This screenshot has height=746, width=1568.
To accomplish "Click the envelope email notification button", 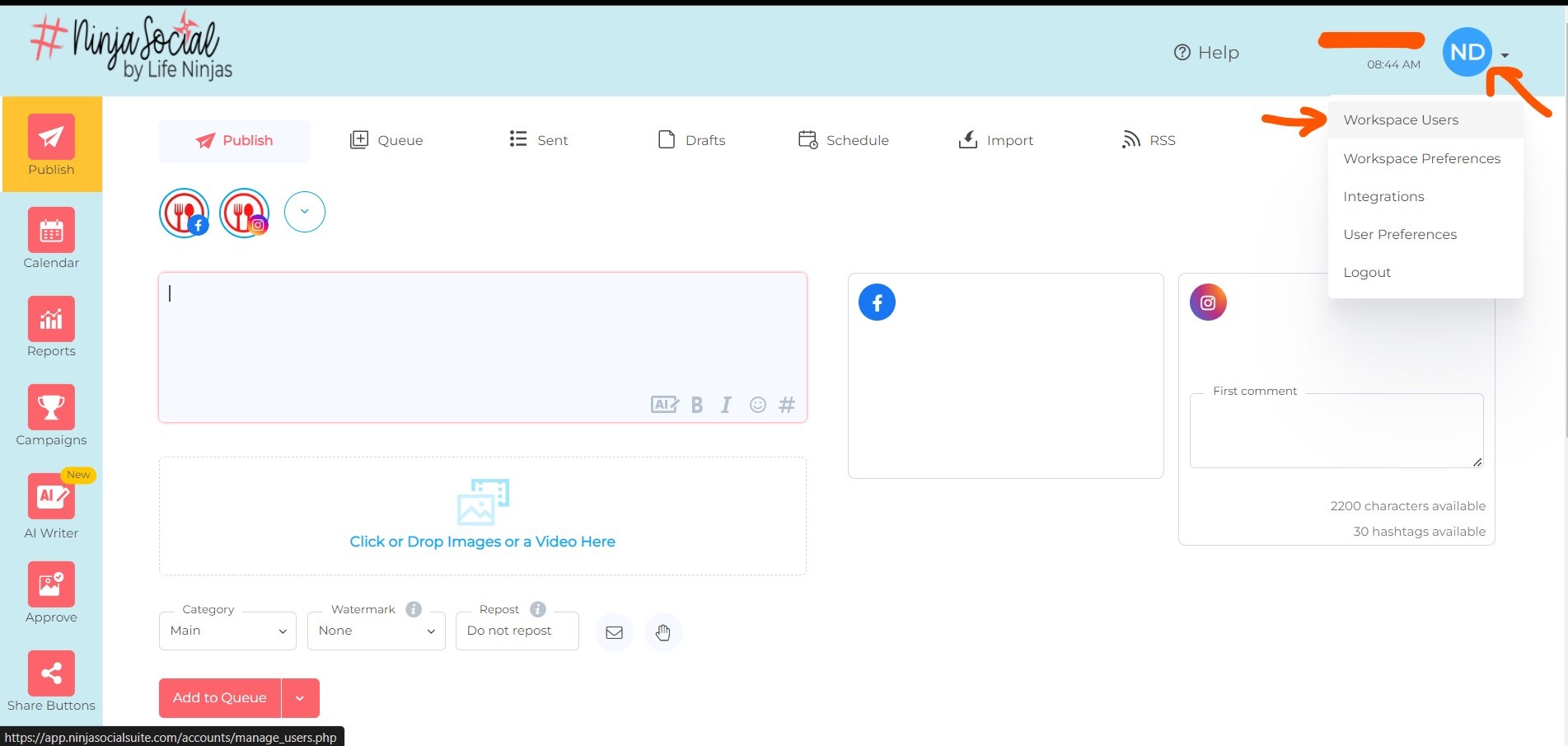I will [x=614, y=632].
